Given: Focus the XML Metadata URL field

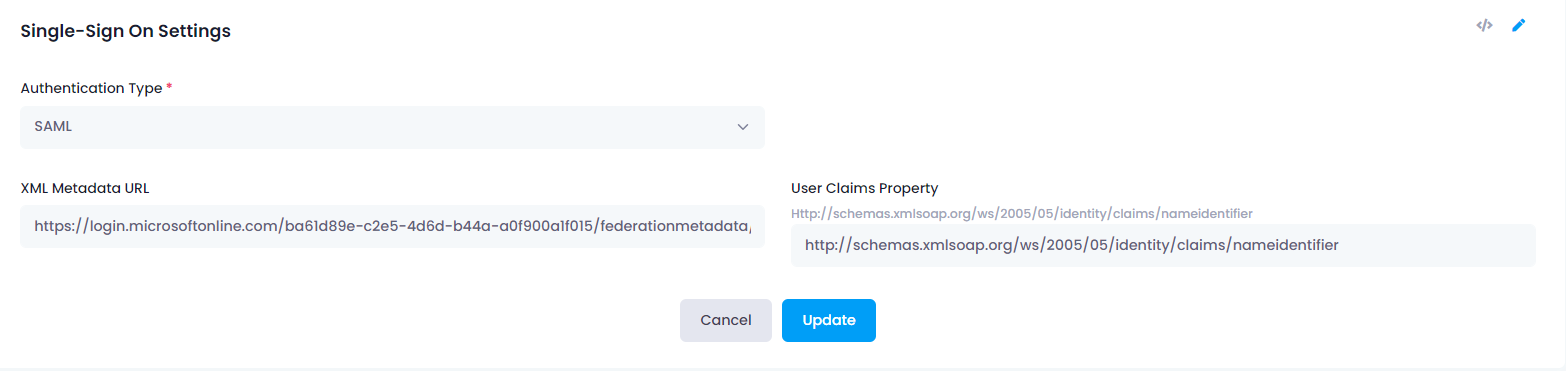Looking at the screenshot, I should coord(392,226).
